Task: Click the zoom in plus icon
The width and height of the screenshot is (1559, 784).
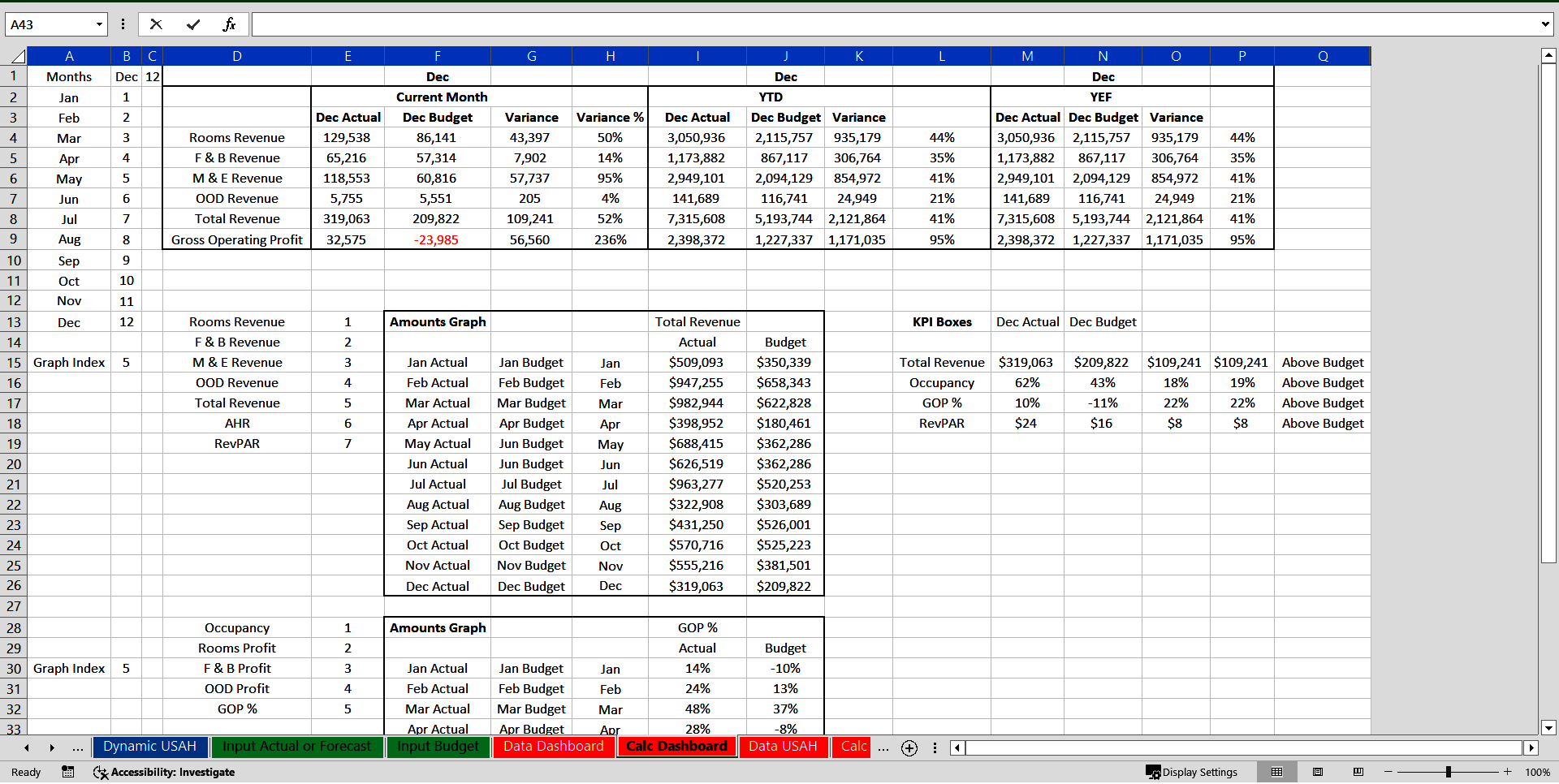Action: [x=1508, y=772]
